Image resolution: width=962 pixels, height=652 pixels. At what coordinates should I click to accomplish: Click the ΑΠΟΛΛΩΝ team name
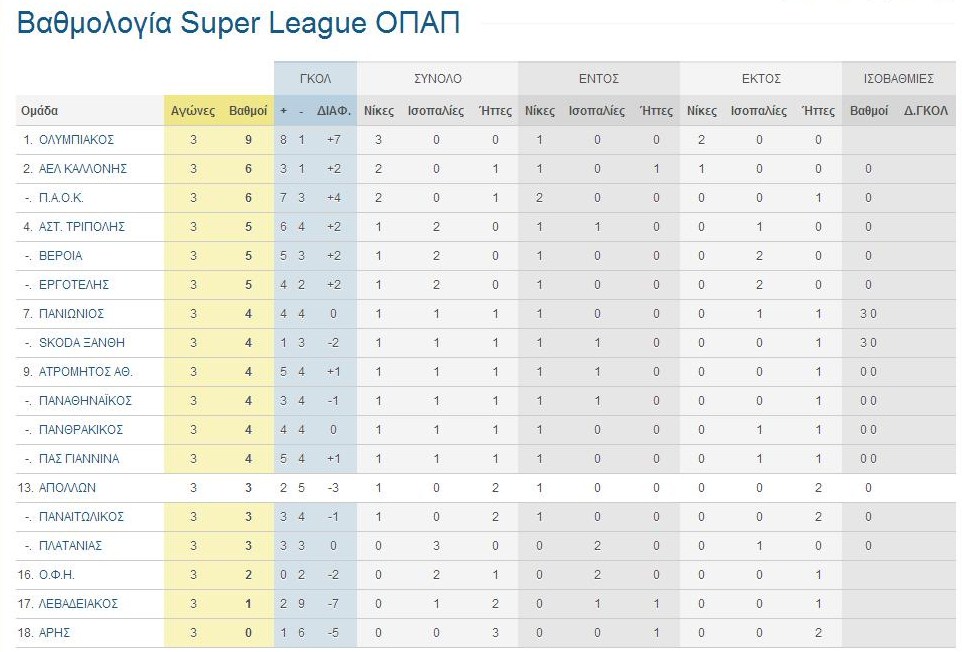click(67, 488)
